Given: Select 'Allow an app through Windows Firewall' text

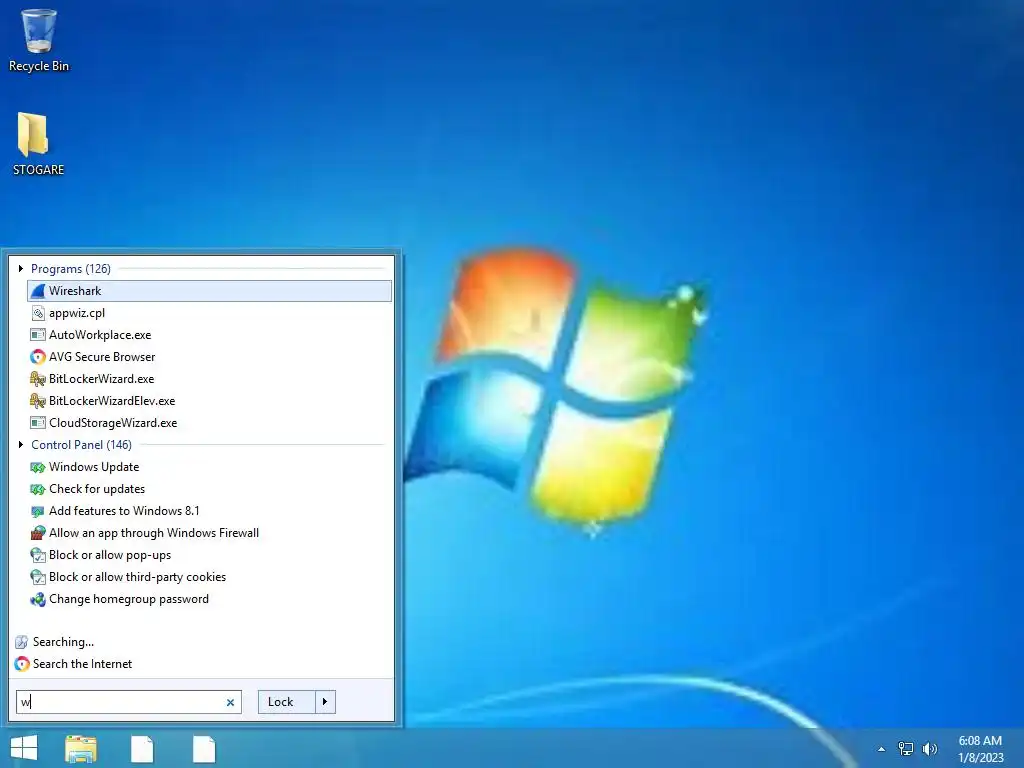Looking at the screenshot, I should pos(153,533).
